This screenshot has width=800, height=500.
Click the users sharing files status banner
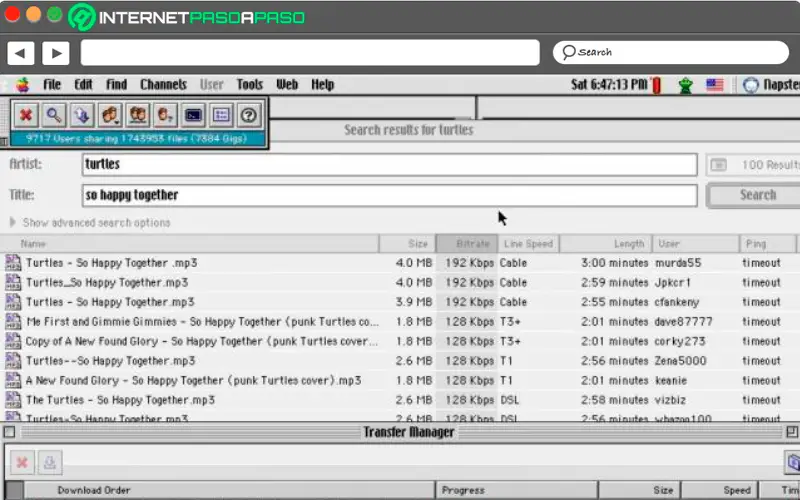click(137, 138)
